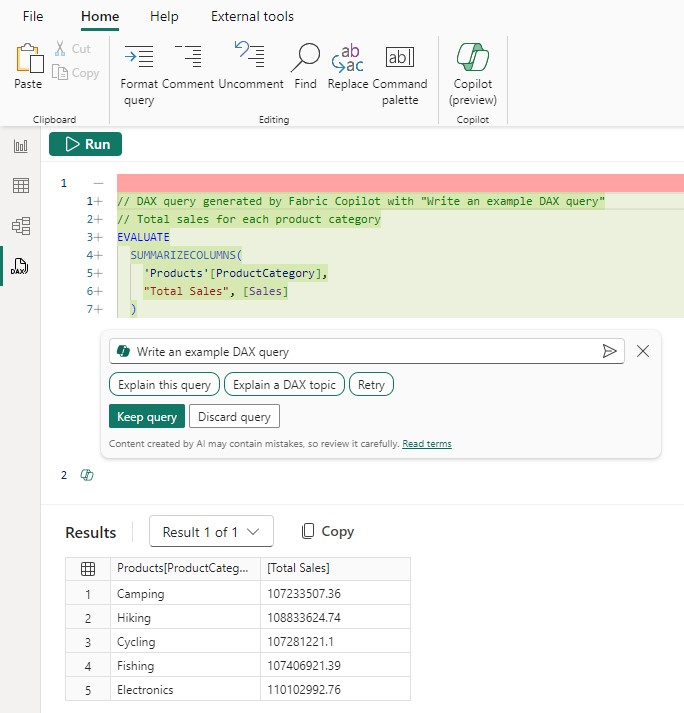This screenshot has width=684, height=713.
Task: Open Find with the magnifier icon
Action: click(305, 57)
